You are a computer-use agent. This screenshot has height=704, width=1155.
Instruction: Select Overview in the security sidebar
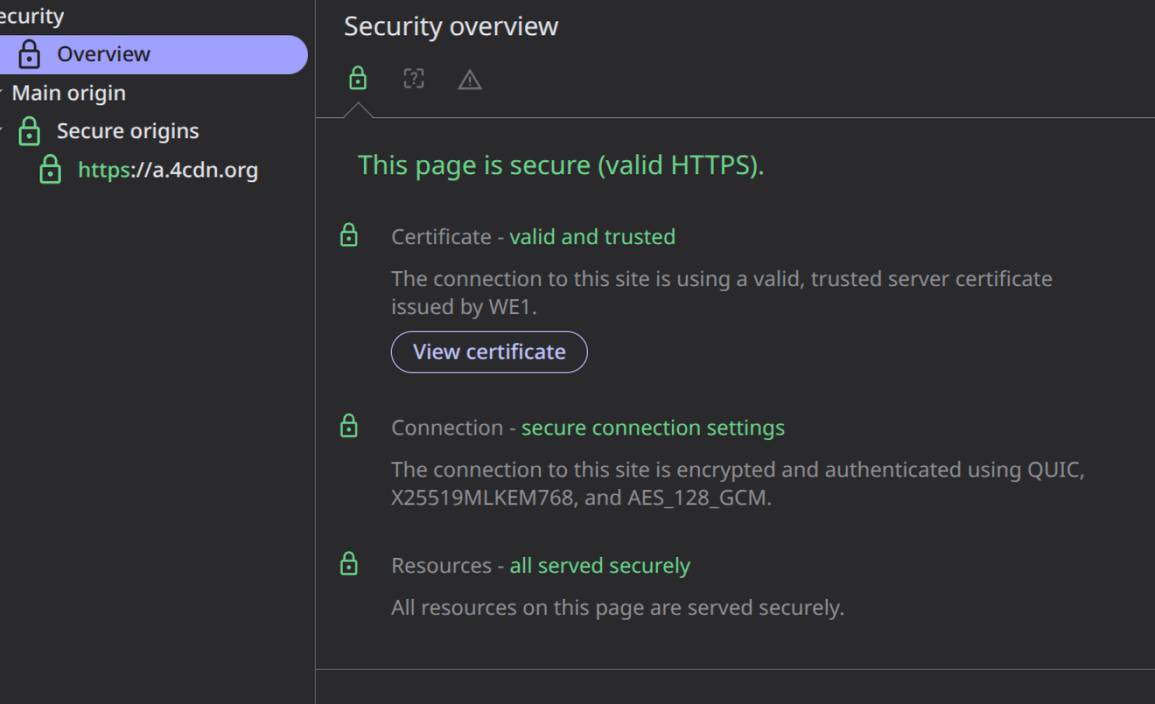click(151, 54)
